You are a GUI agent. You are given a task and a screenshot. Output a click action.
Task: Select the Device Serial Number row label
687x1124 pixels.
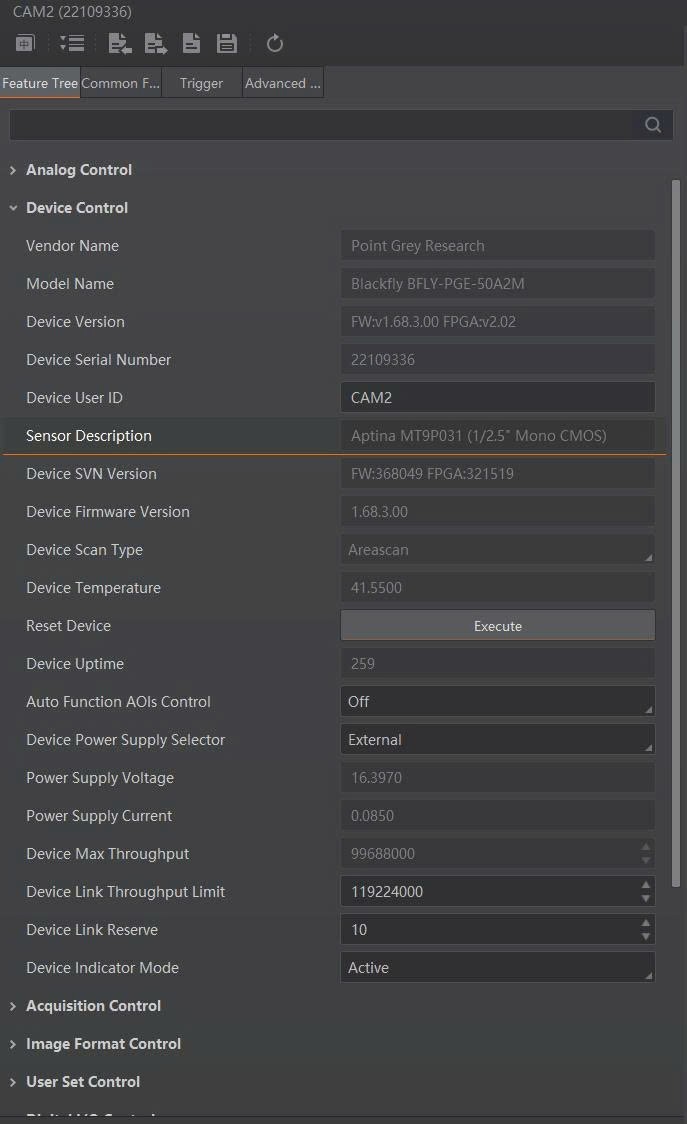click(99, 360)
